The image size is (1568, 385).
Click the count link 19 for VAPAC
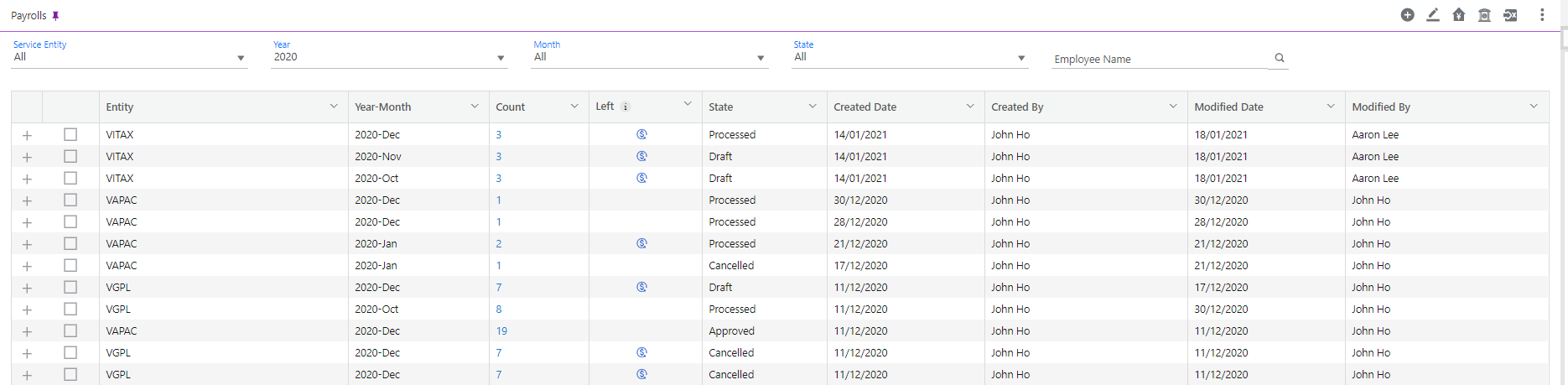[x=501, y=331]
